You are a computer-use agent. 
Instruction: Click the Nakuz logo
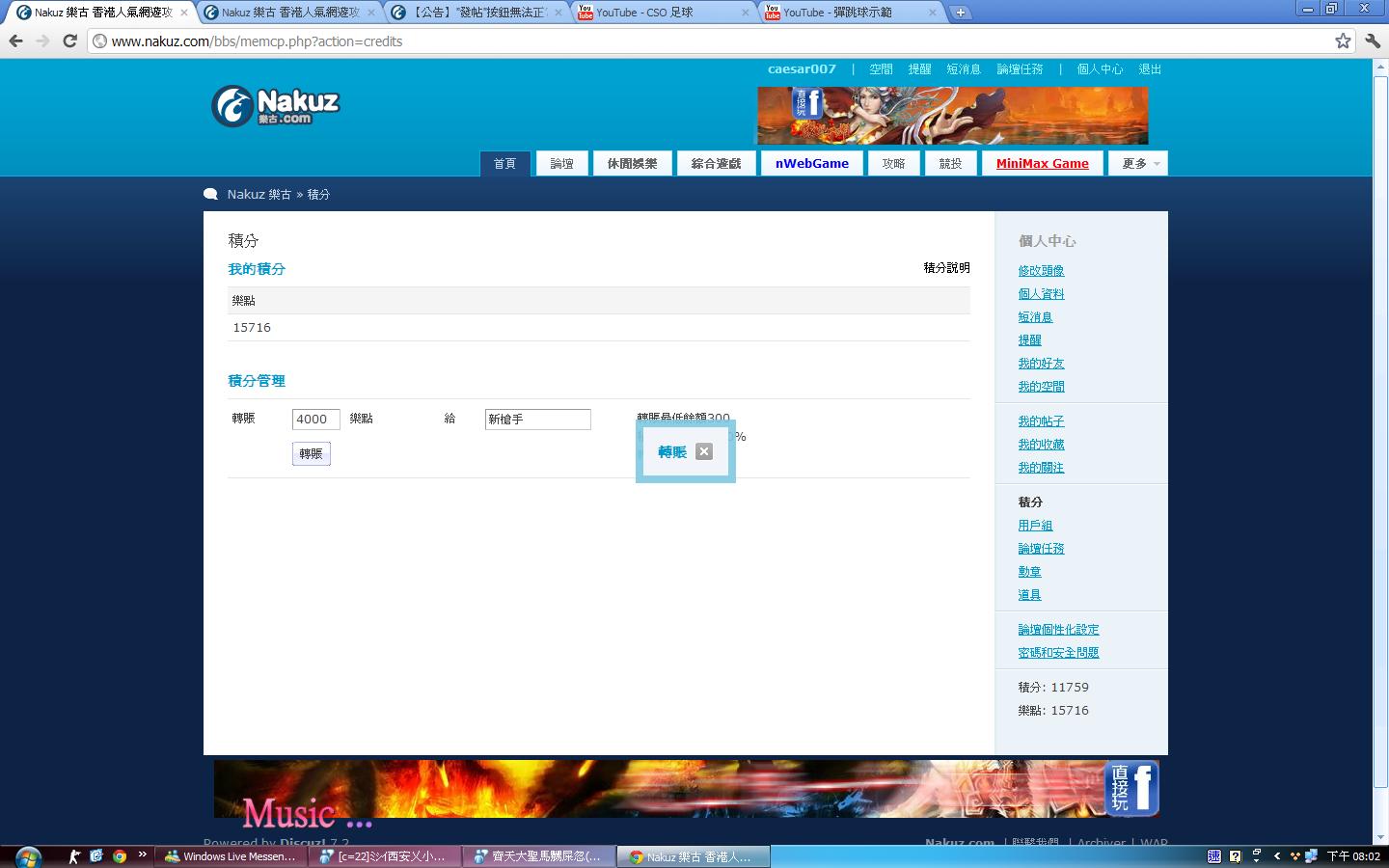[276, 106]
